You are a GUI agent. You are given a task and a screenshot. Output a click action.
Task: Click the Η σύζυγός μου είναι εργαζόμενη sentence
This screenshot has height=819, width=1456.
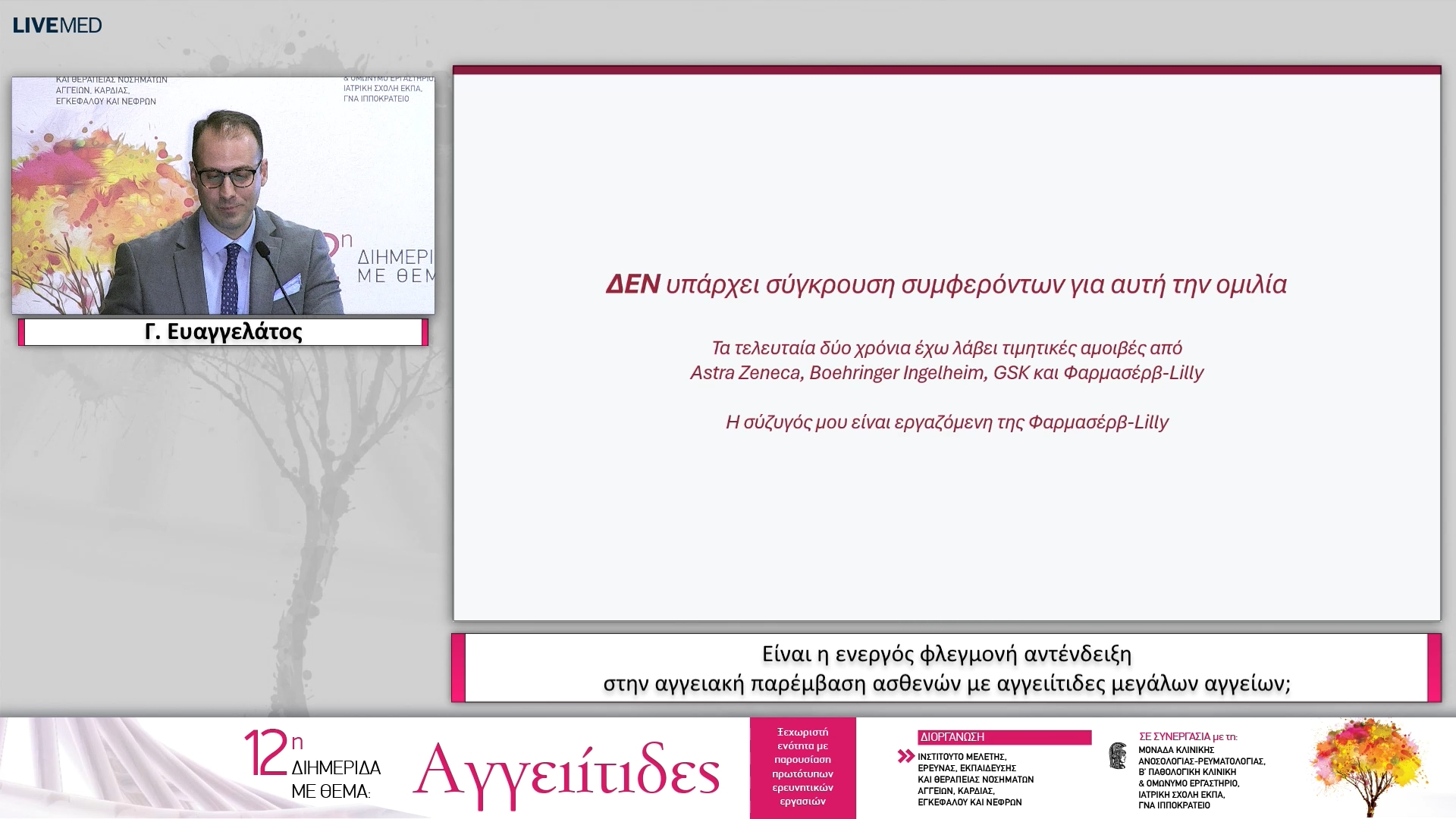946,422
